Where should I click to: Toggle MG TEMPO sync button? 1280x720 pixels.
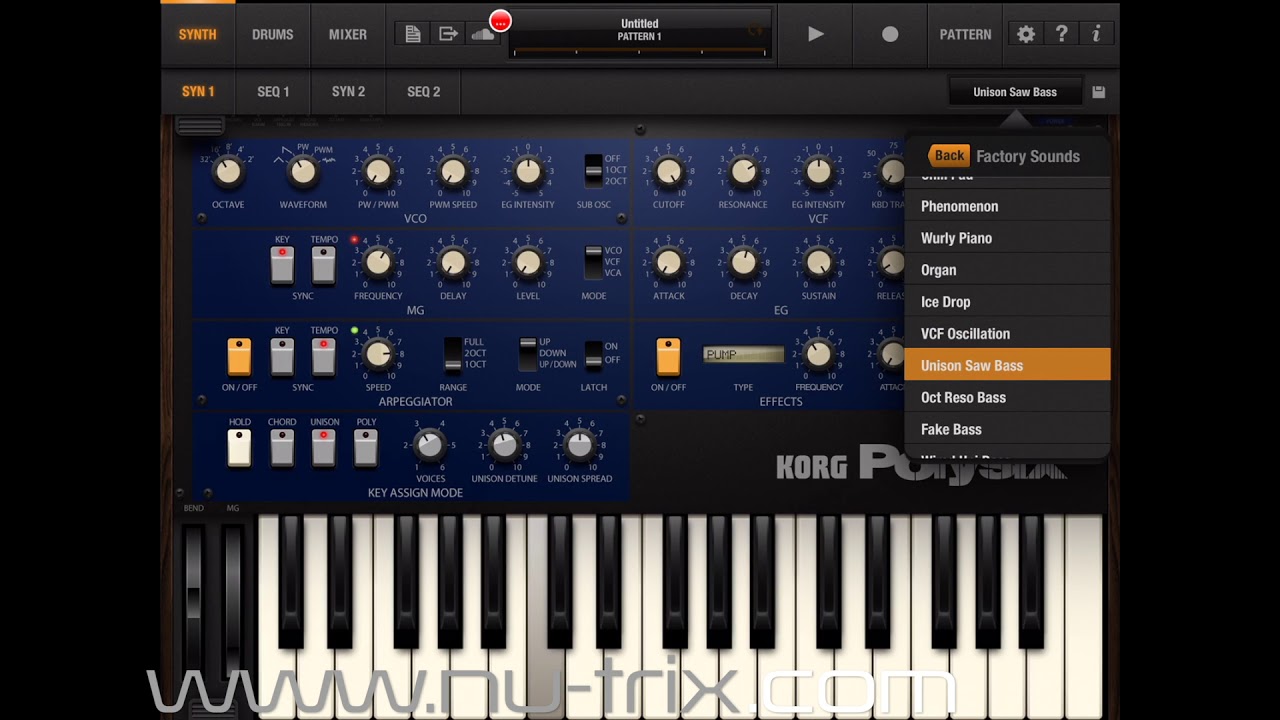pyautogui.click(x=324, y=265)
